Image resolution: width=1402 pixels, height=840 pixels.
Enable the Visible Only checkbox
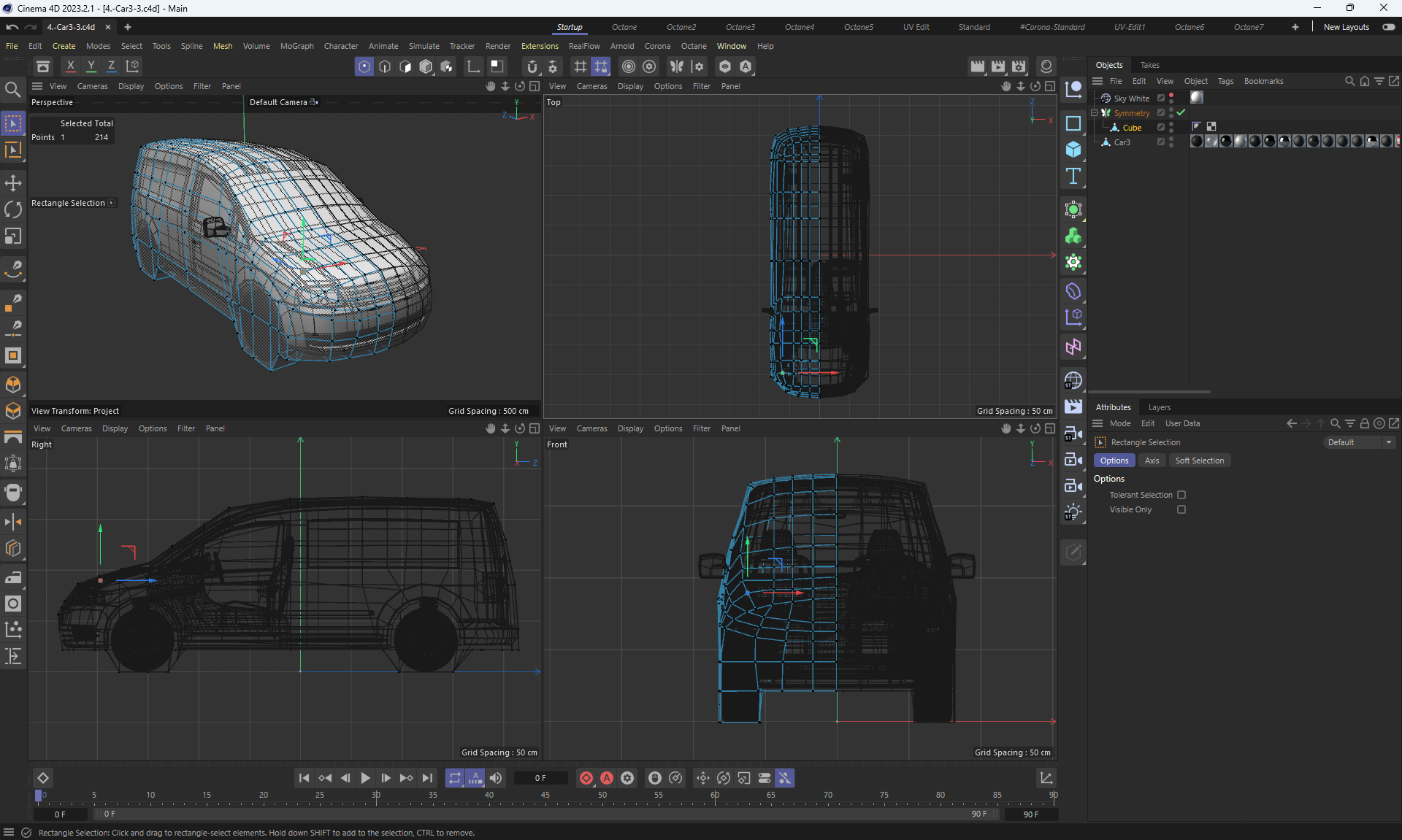pyautogui.click(x=1181, y=509)
